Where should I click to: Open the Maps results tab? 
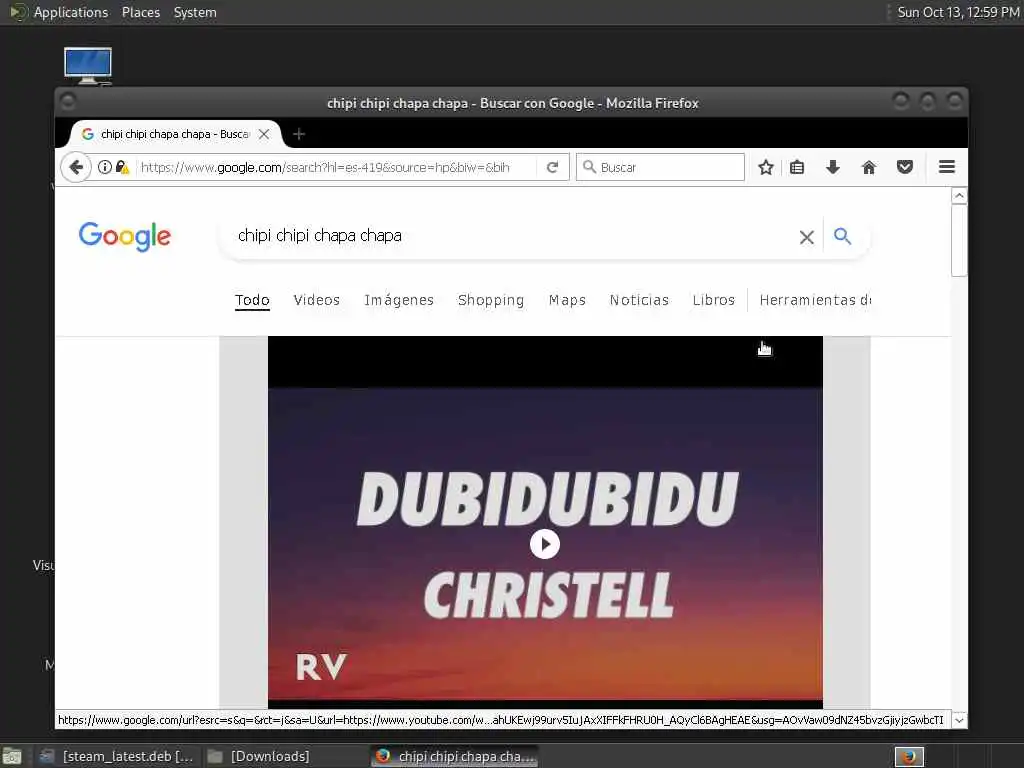568,300
